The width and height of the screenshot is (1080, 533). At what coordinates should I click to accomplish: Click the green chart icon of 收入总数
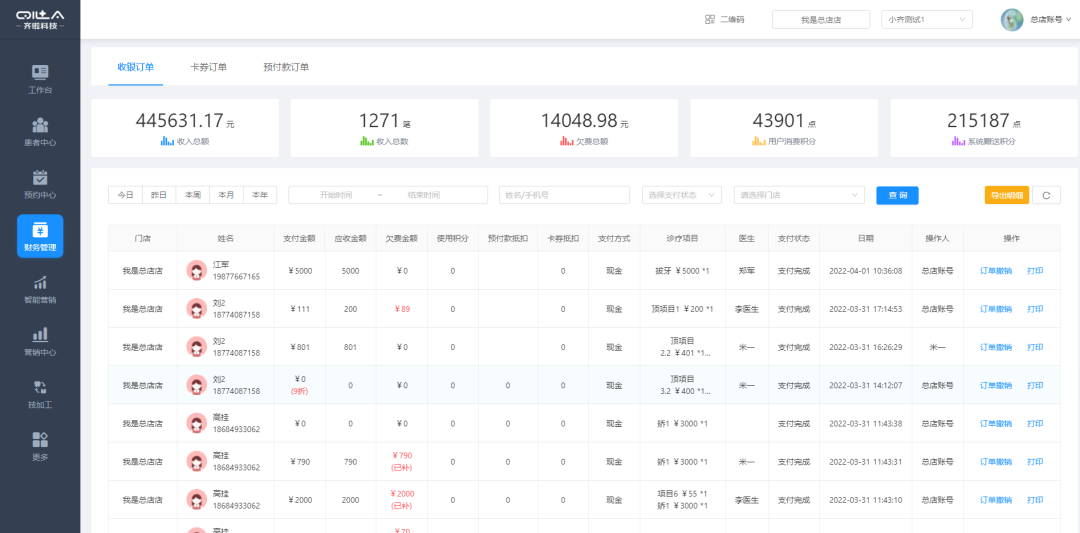367,141
